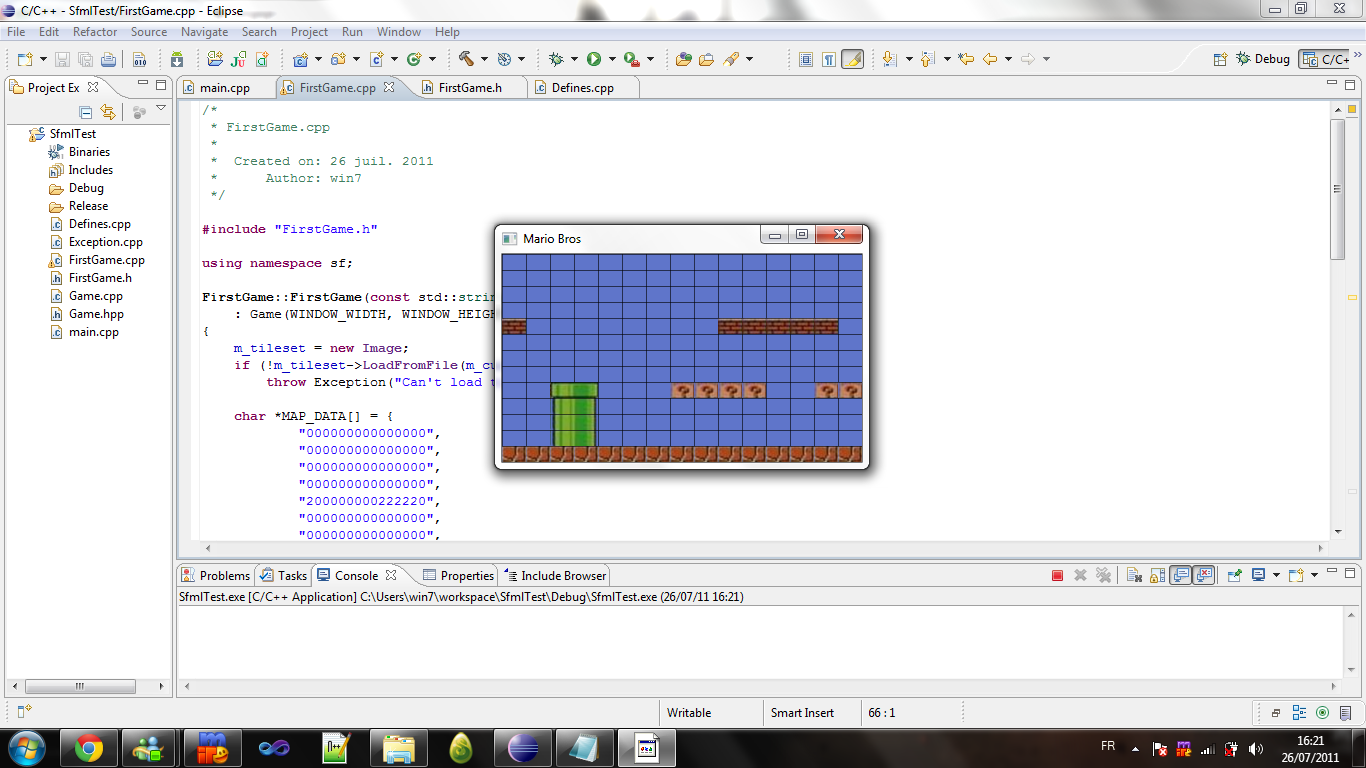Open the Navigate menu
The width and height of the screenshot is (1366, 768).
pos(204,32)
